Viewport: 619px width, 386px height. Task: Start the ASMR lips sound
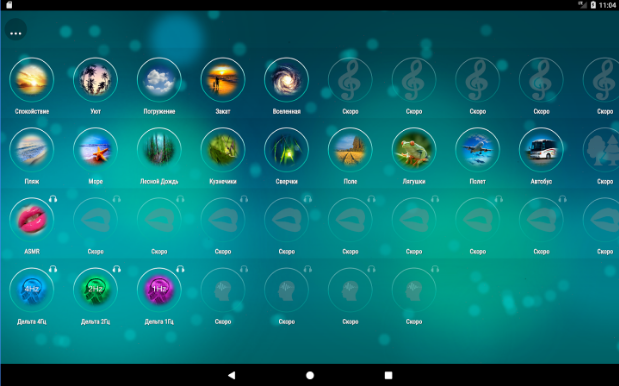(32, 219)
